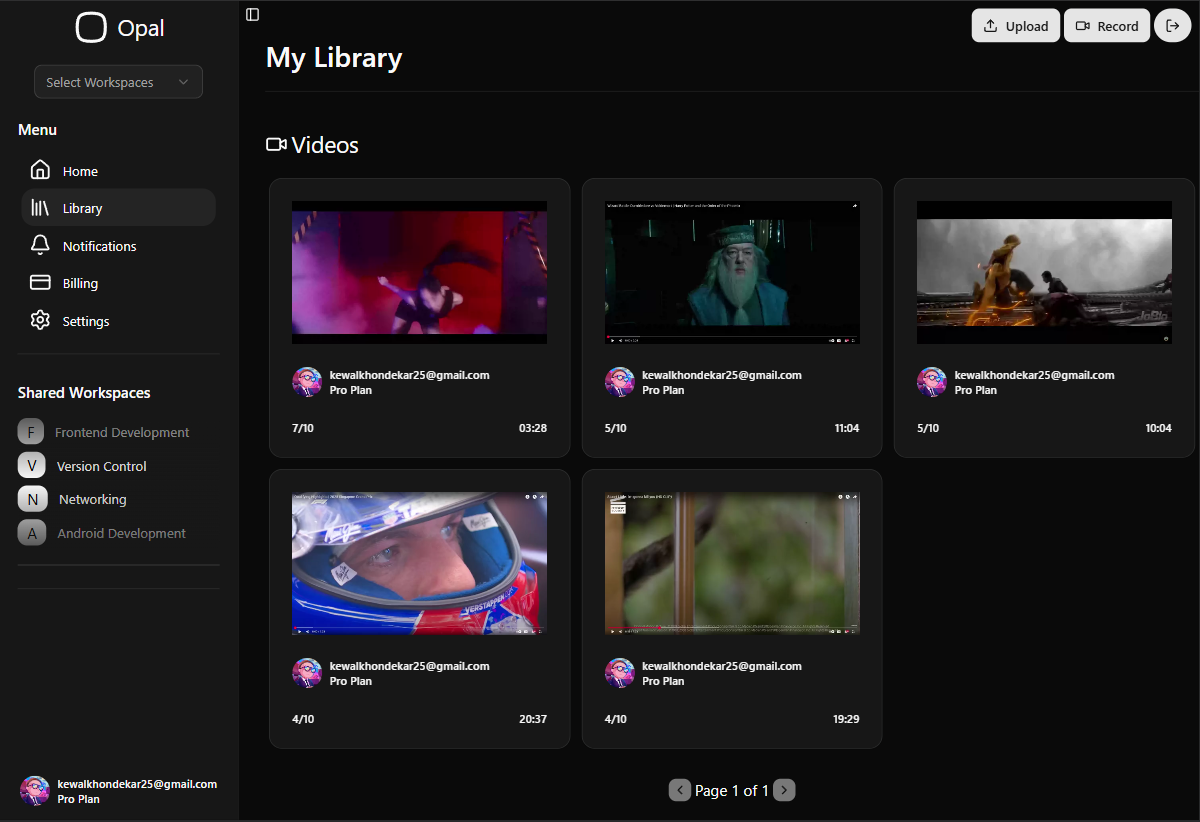Screen dimensions: 1200x822
Task: Click the Record button
Action: click(x=1107, y=26)
